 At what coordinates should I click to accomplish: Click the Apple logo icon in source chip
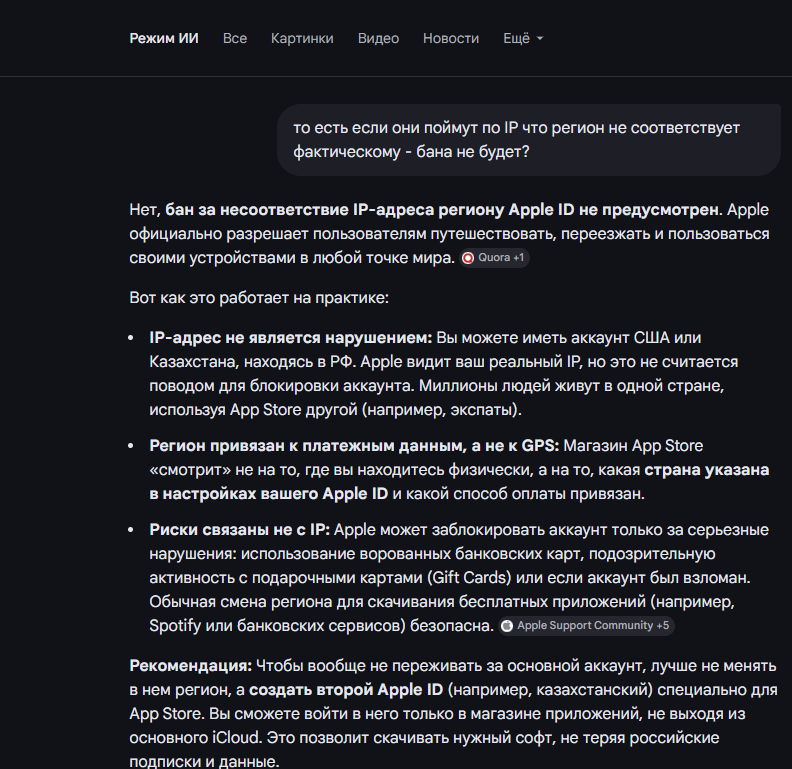click(x=507, y=626)
